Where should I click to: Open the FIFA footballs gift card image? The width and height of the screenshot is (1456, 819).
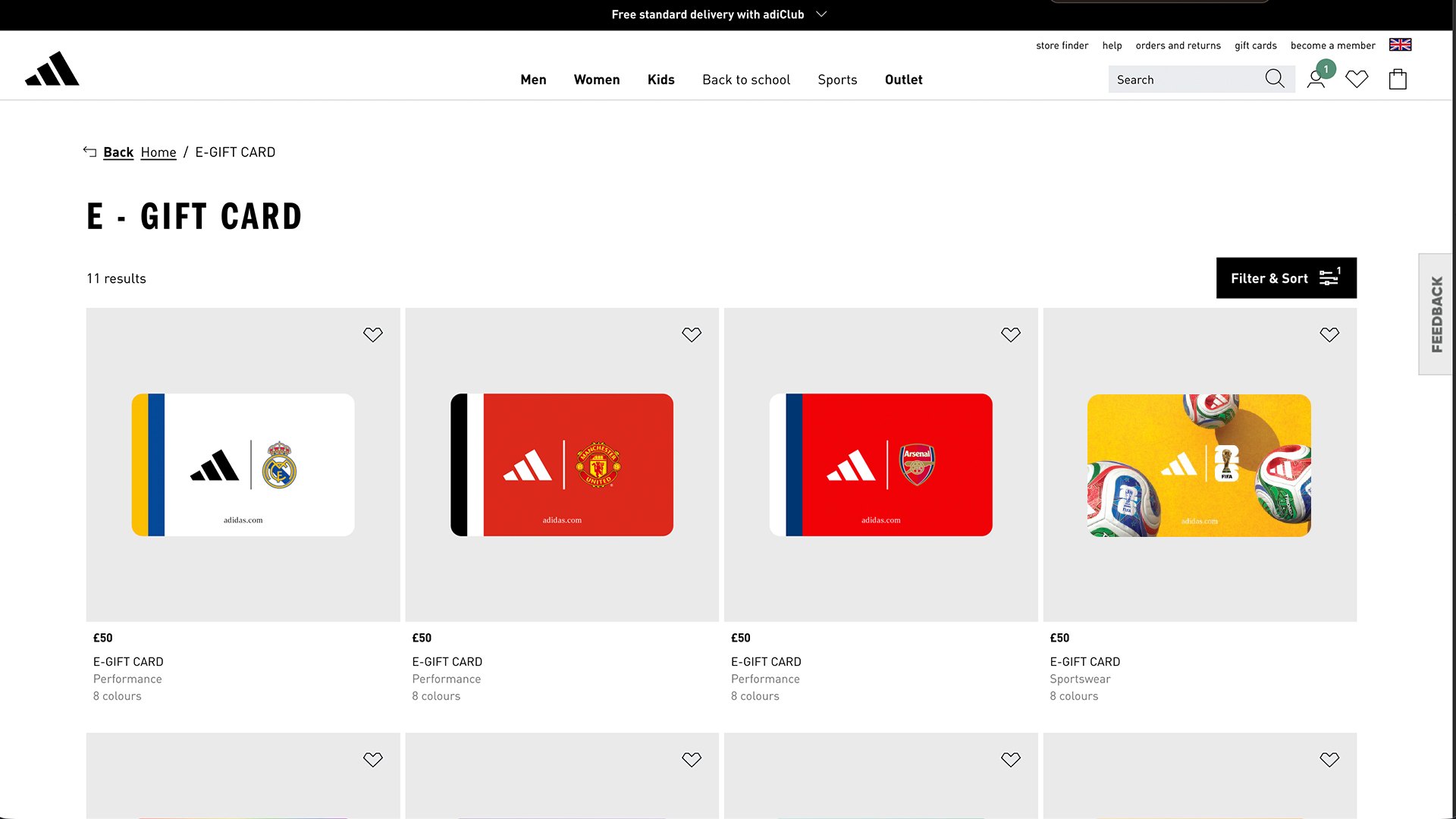(1199, 465)
